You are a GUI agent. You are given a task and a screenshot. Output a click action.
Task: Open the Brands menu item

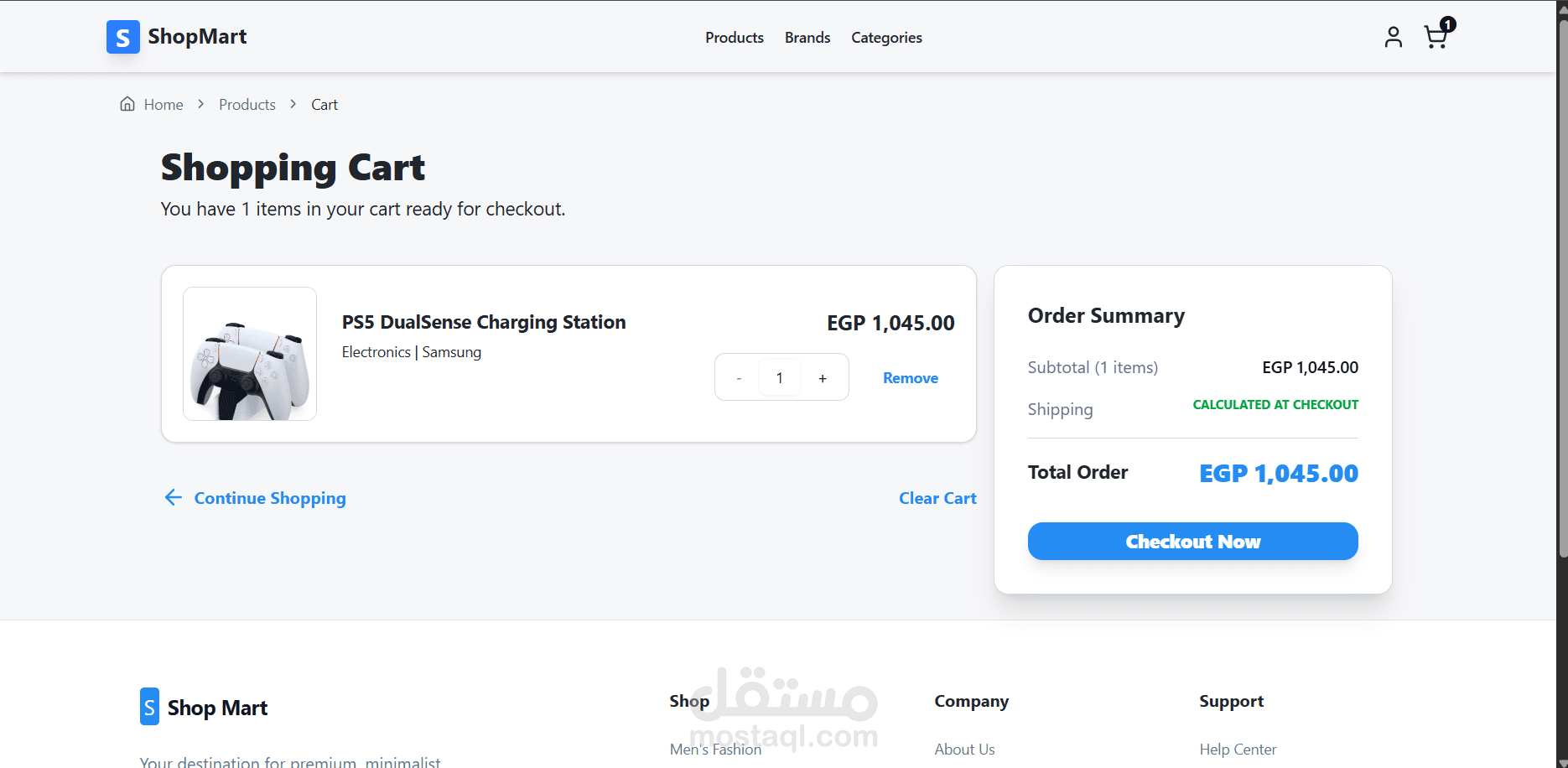point(807,38)
